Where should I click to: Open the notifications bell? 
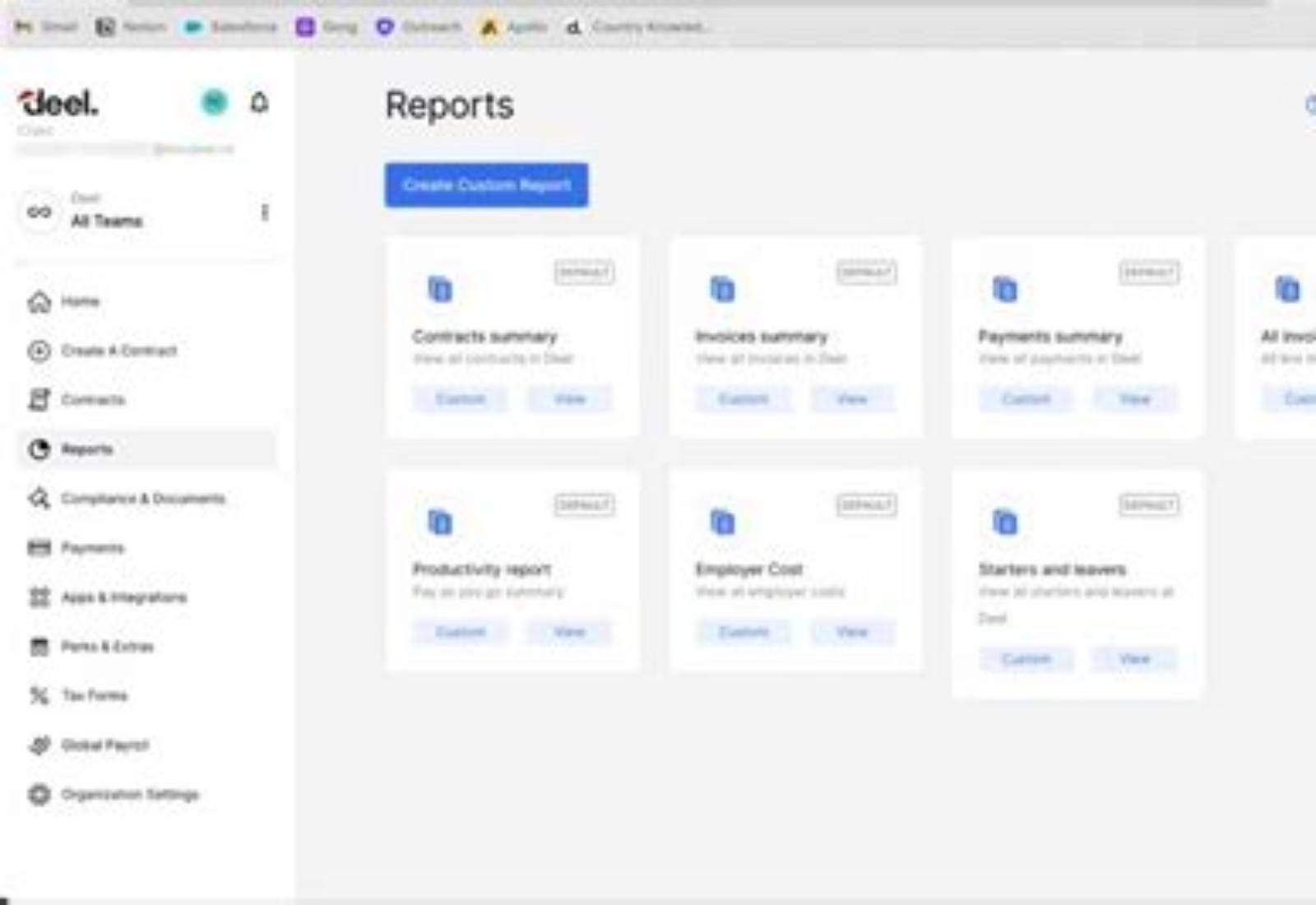[x=259, y=103]
